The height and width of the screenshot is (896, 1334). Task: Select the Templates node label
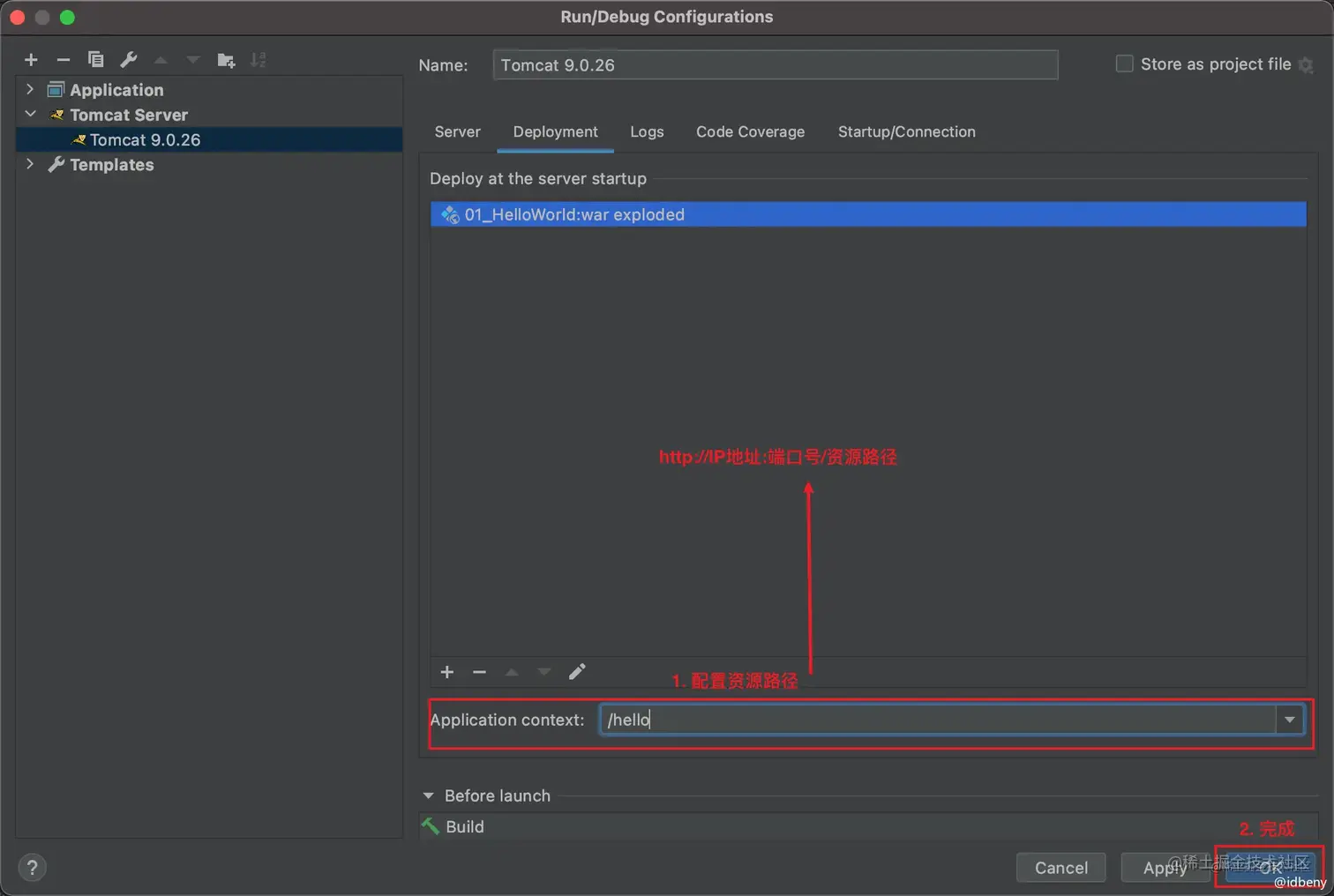coord(112,165)
